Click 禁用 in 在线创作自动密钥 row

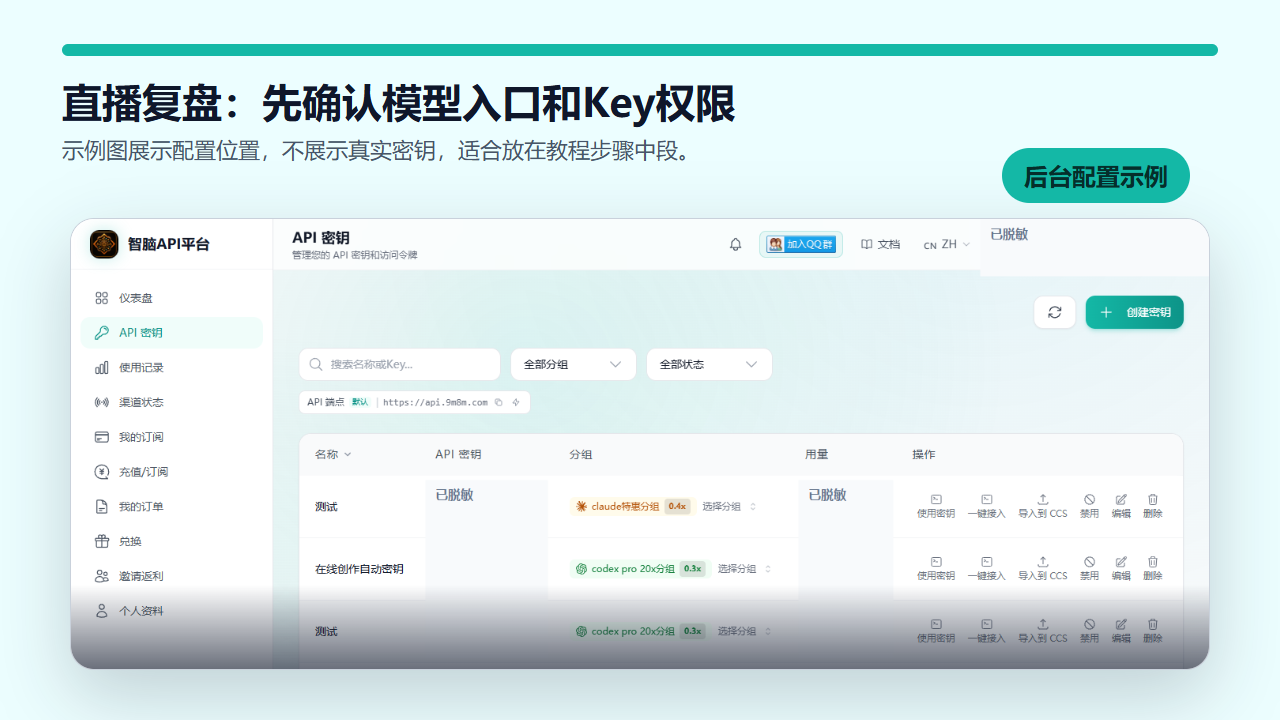pos(1089,568)
